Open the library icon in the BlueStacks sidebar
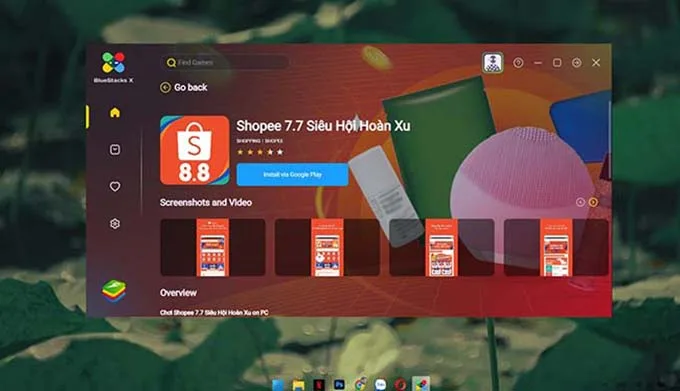This screenshot has width=680, height=391. coord(115,150)
